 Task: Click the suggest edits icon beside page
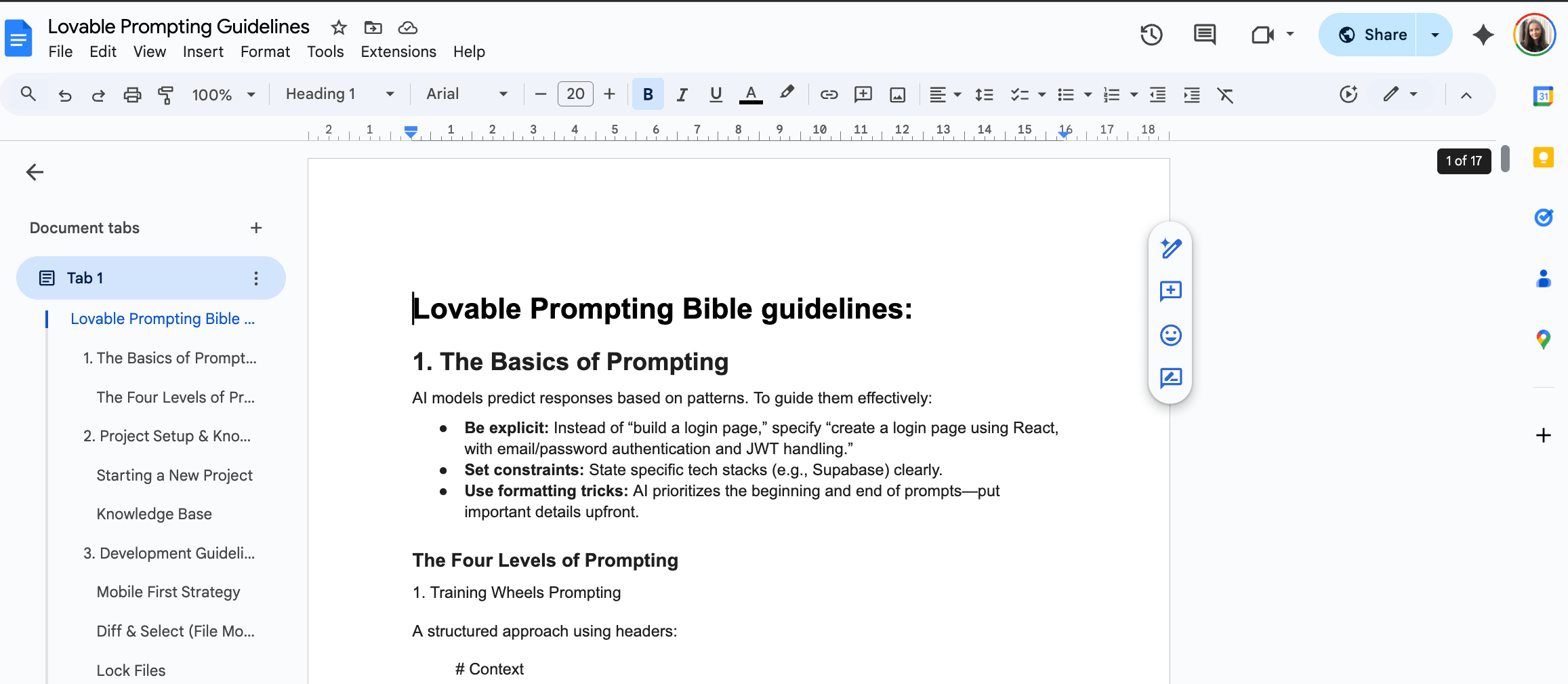point(1170,378)
